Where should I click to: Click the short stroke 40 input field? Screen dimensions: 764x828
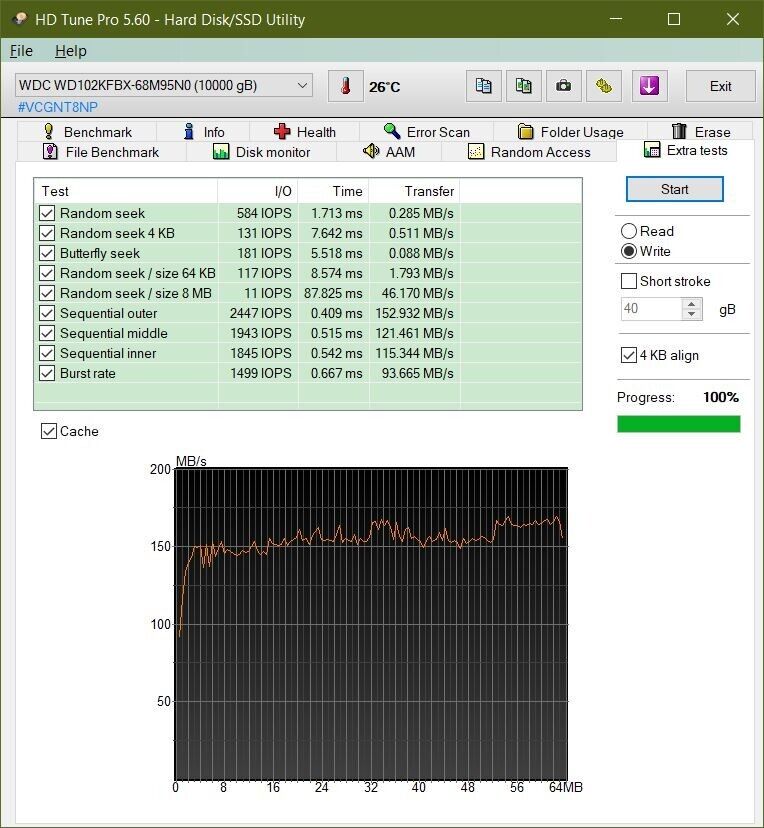pyautogui.click(x=652, y=309)
